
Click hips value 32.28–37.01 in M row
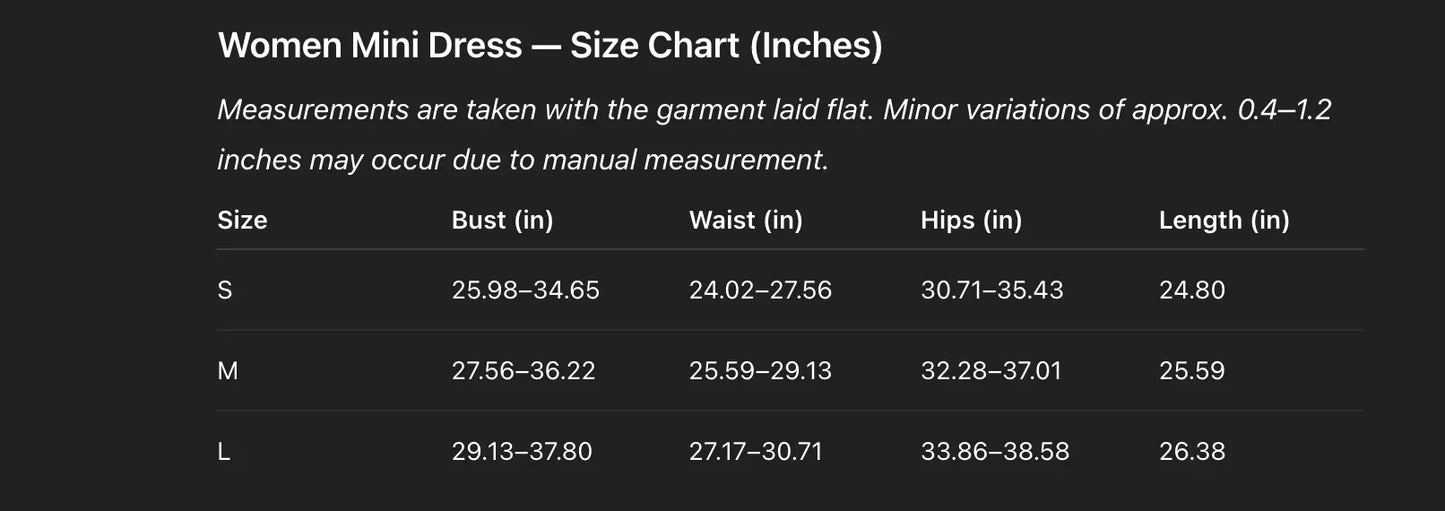click(991, 371)
